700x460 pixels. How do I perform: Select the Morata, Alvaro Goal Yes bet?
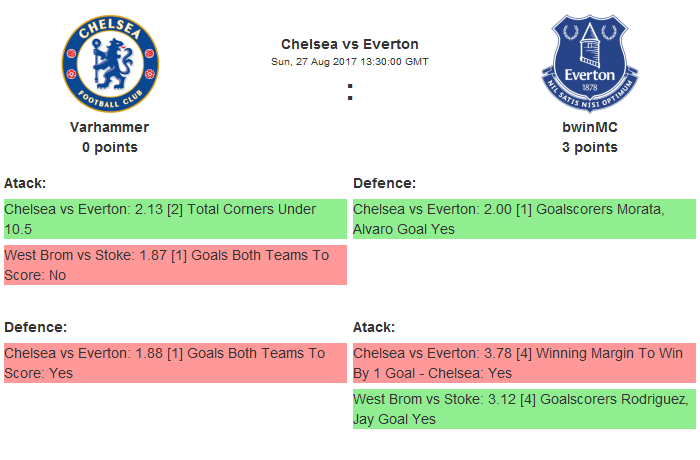523,219
